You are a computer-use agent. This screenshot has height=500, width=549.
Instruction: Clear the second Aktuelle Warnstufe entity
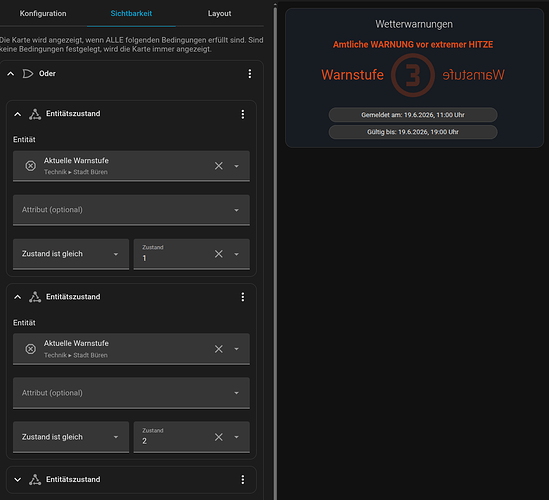pos(218,349)
